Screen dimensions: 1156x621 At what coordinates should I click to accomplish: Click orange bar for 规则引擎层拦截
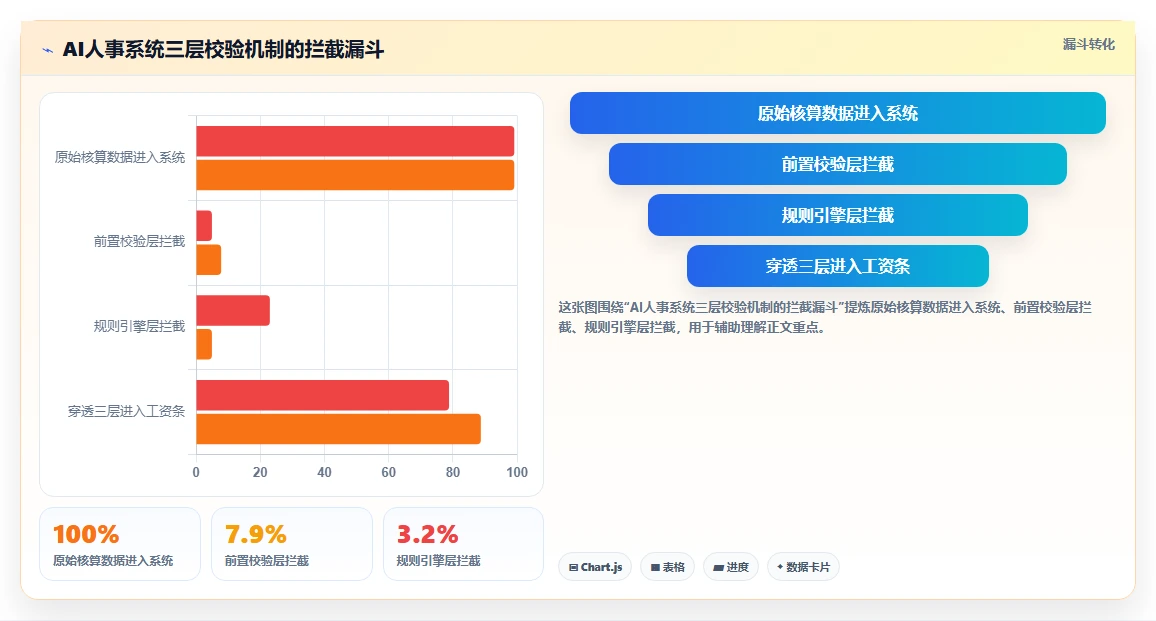(x=204, y=344)
